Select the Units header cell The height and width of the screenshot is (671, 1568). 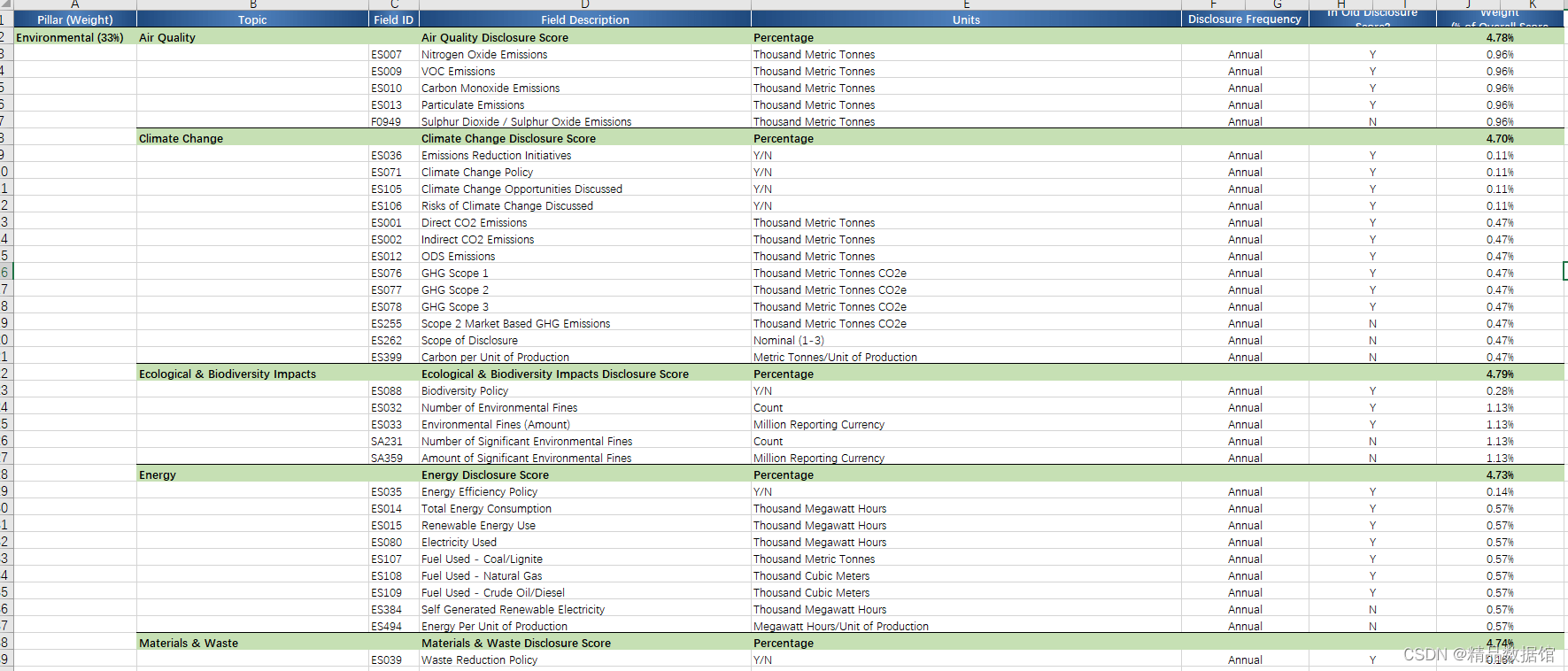pos(966,19)
